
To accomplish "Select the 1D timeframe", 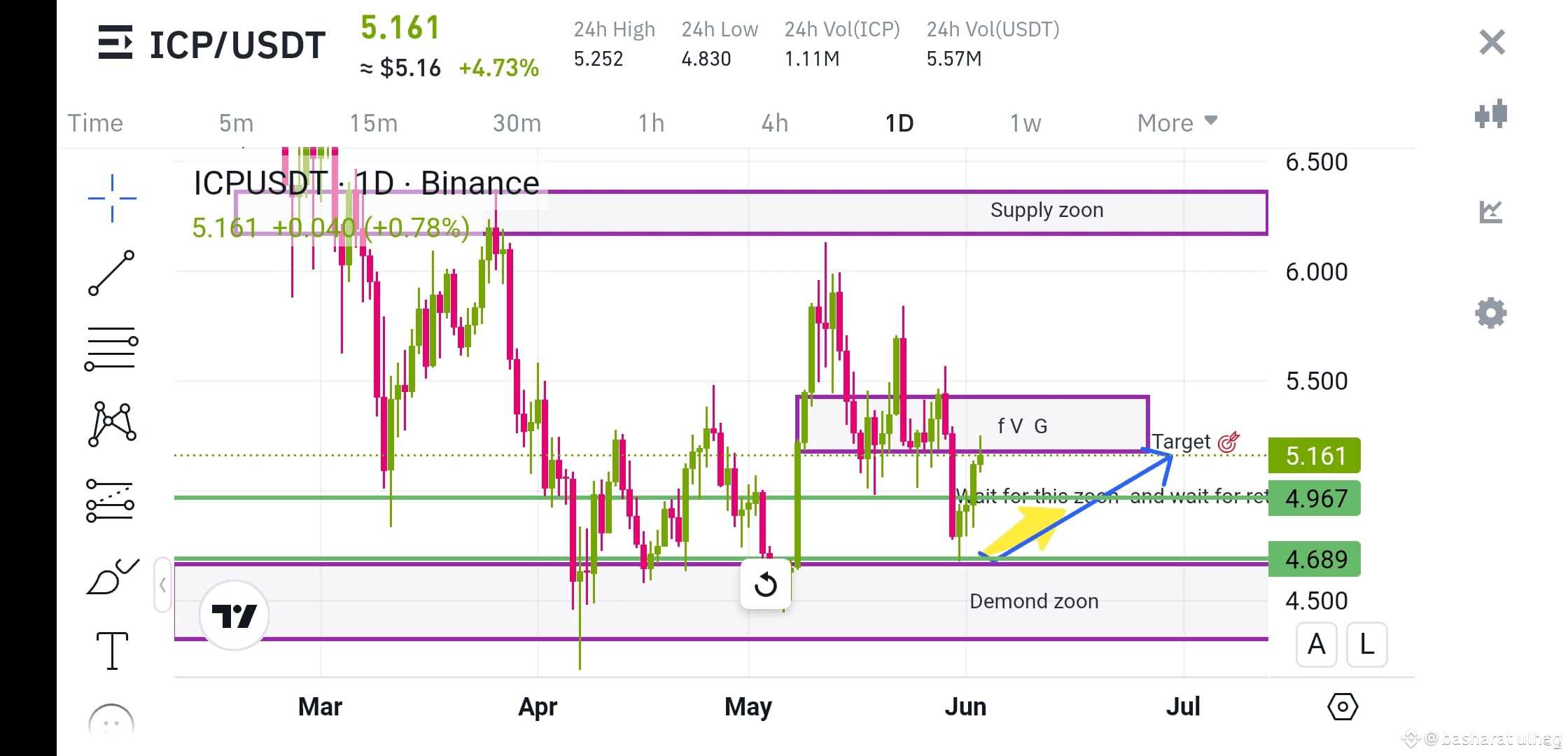I will [899, 123].
